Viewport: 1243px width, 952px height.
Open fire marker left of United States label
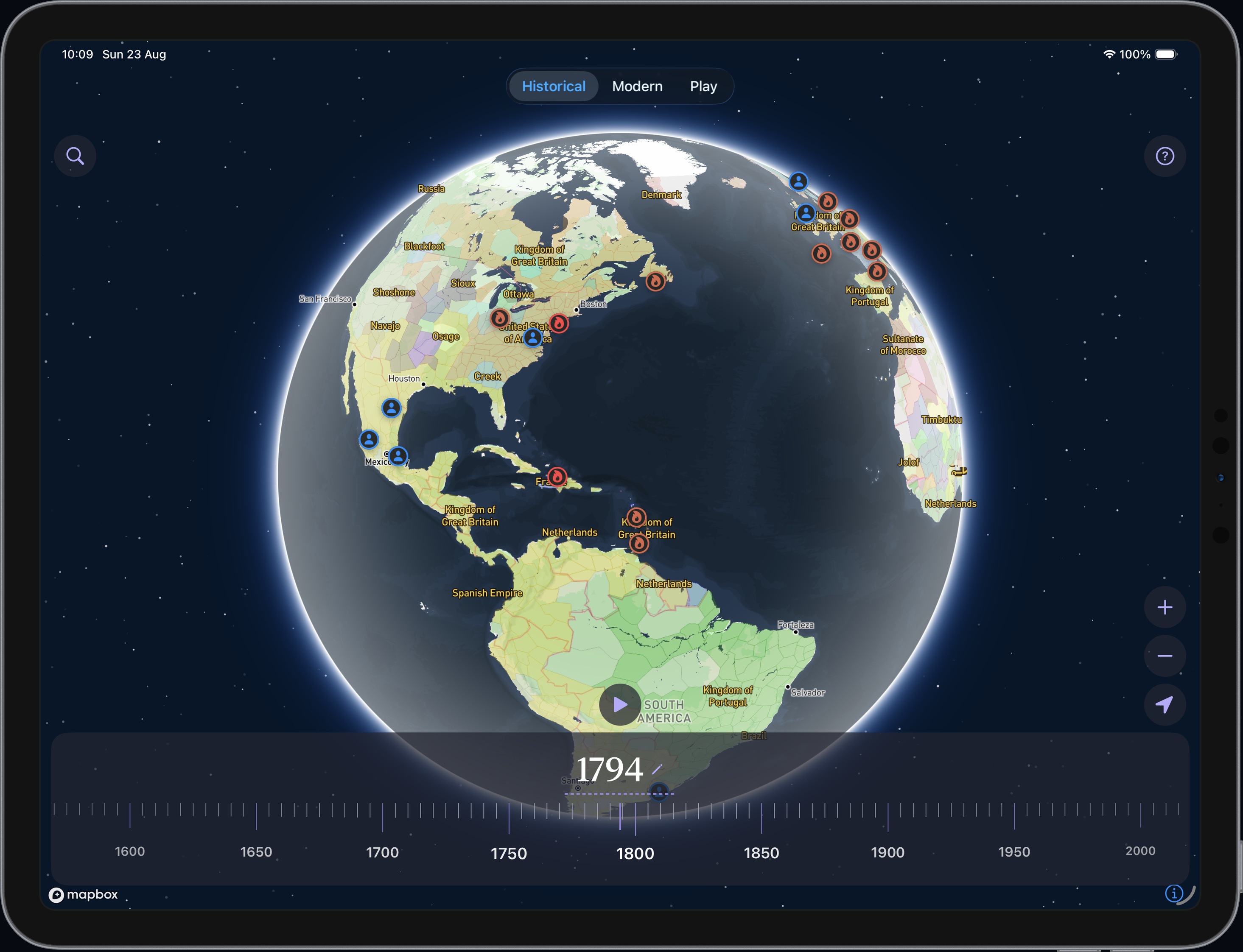(x=499, y=318)
